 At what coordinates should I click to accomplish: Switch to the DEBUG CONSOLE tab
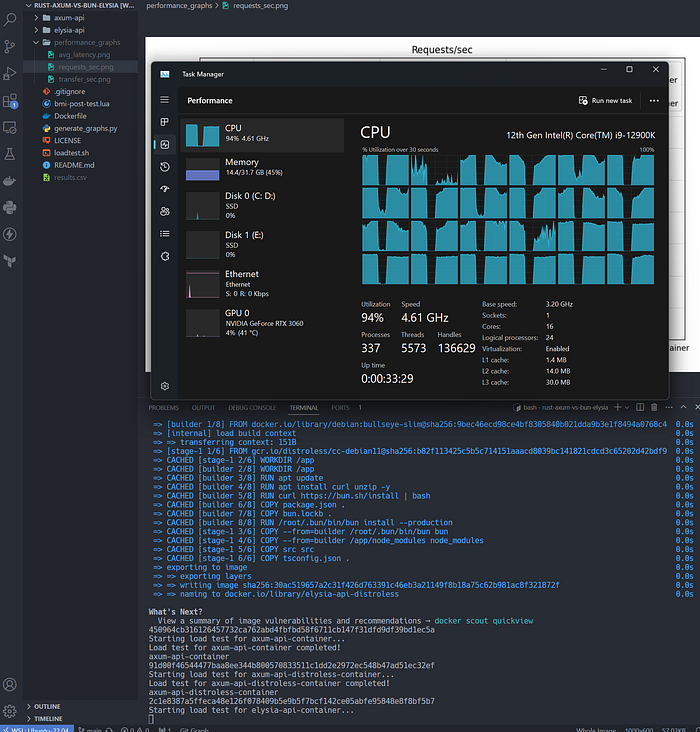point(252,408)
